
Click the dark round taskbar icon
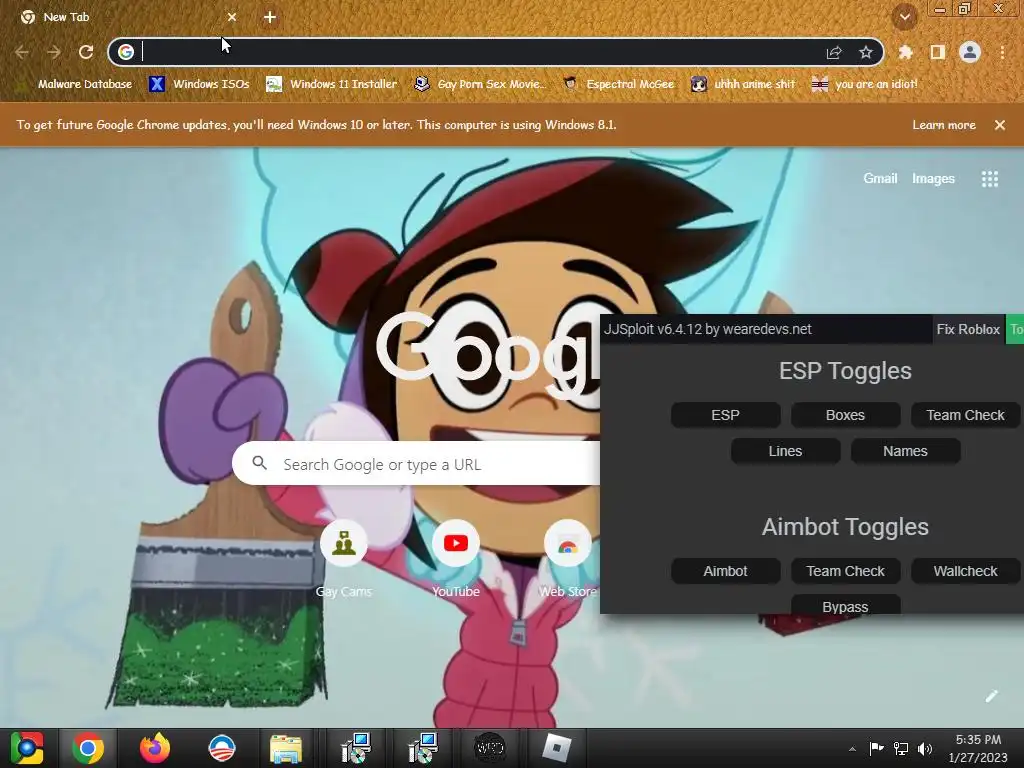[489, 748]
